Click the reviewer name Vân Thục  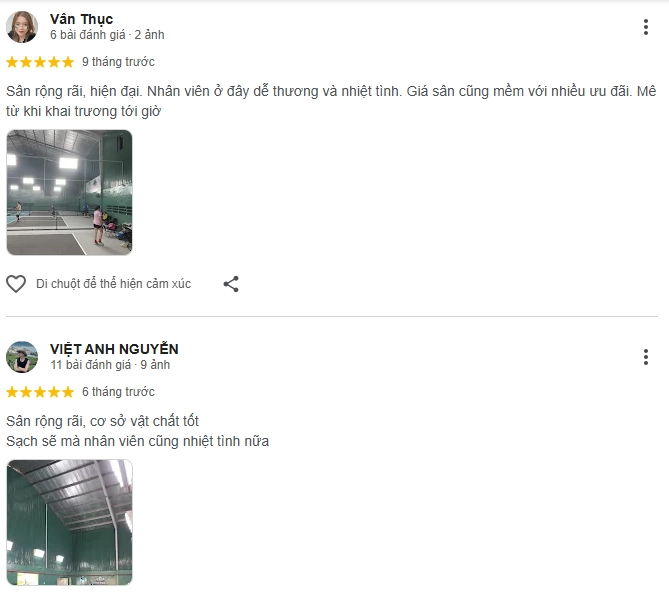(x=81, y=19)
